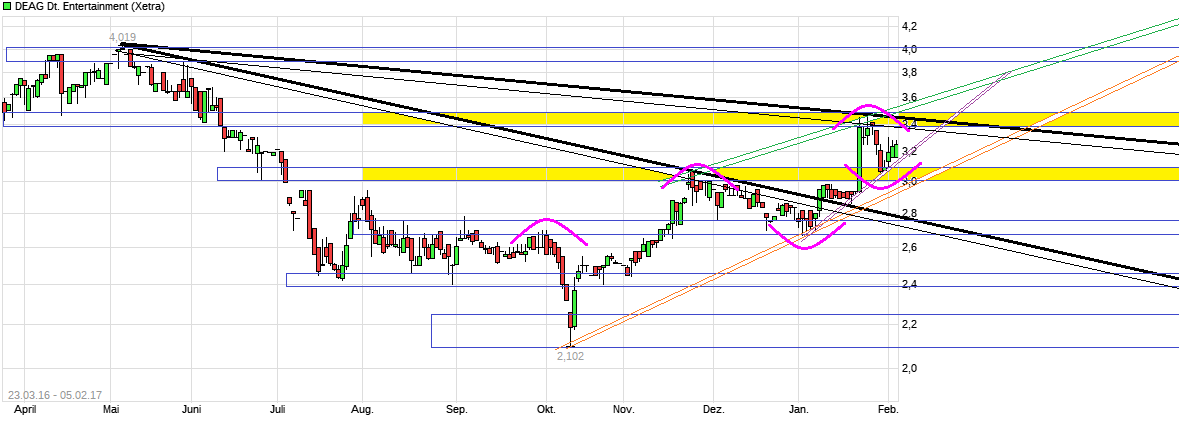Click the 3,2 price axis value

coord(909,152)
